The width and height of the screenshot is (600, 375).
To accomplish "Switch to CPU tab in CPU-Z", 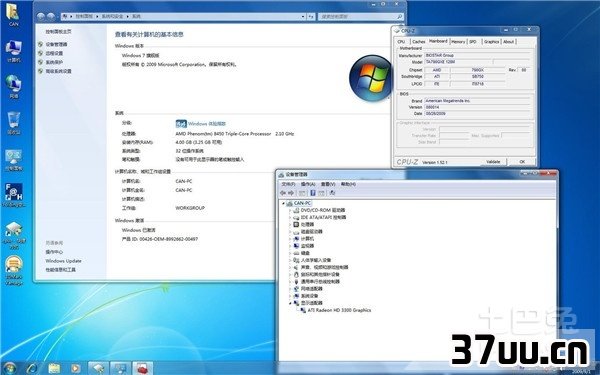I will pos(401,42).
